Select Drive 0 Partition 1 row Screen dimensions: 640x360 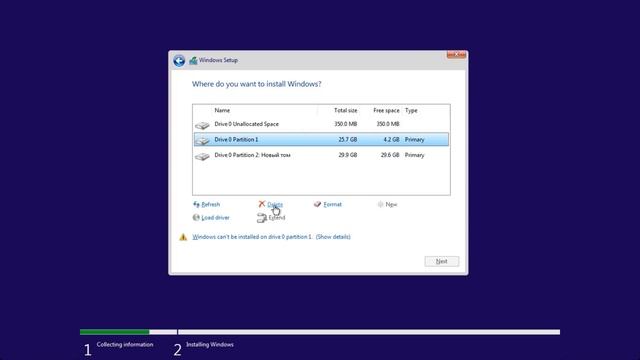tap(321, 140)
